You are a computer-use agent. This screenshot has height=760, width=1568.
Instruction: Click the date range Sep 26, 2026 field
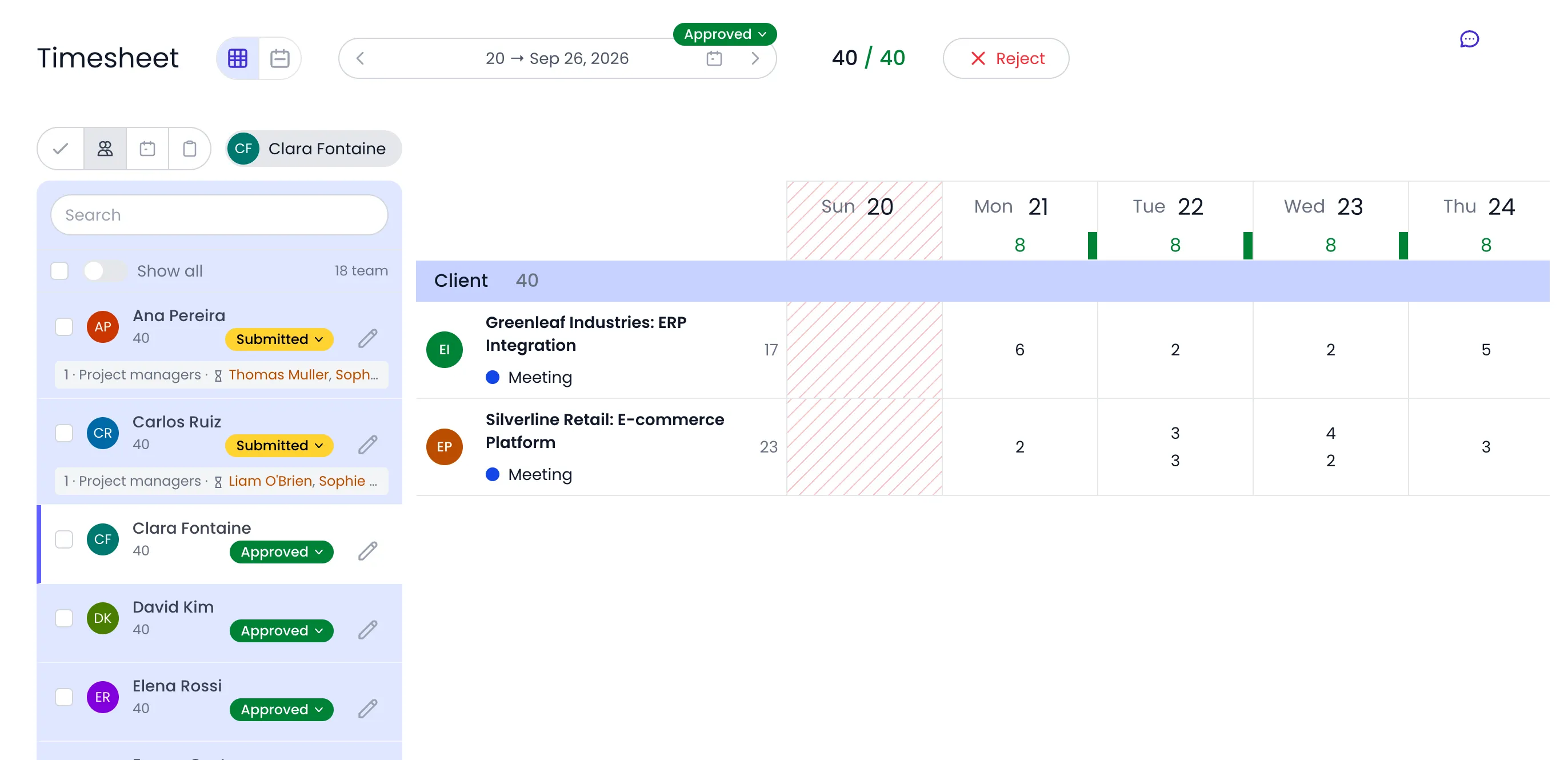pos(557,58)
